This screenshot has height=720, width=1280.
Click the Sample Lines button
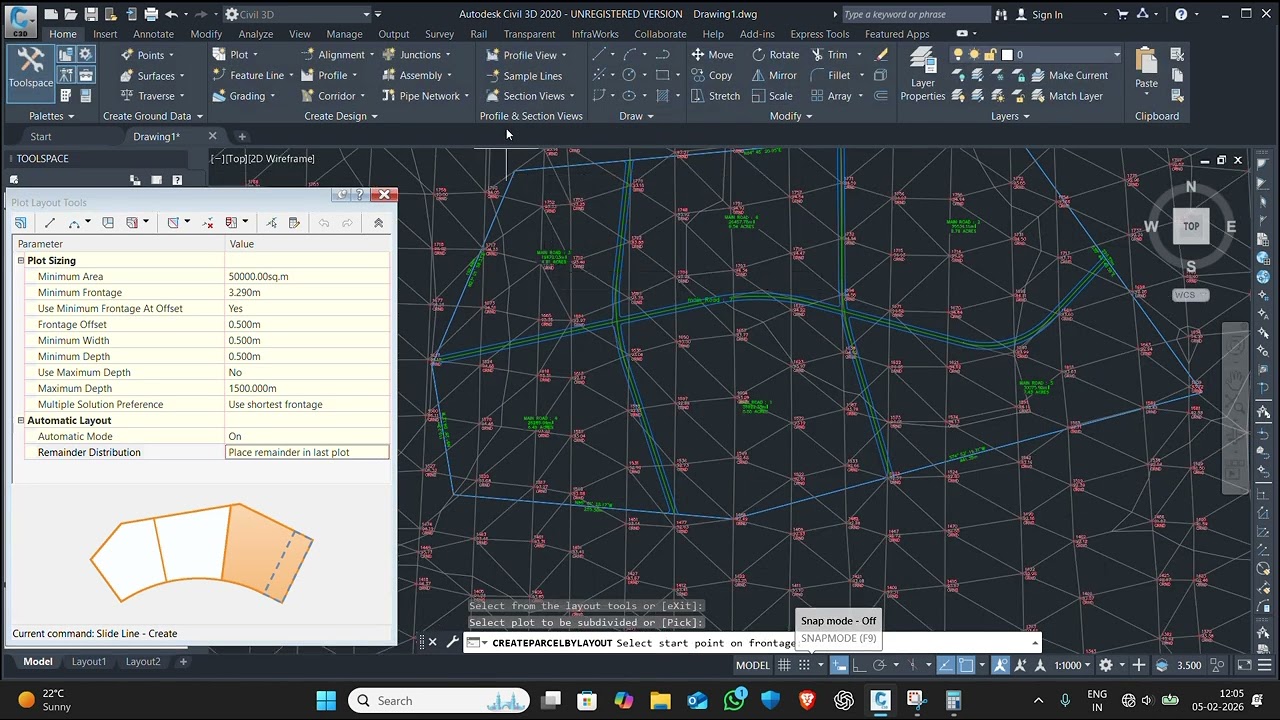tap(524, 76)
